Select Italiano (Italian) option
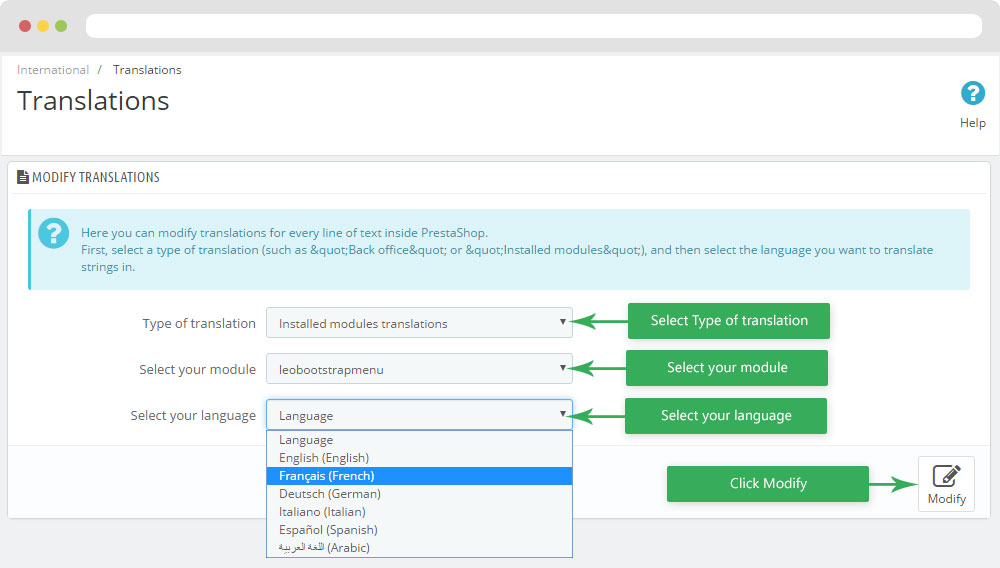 tap(419, 511)
